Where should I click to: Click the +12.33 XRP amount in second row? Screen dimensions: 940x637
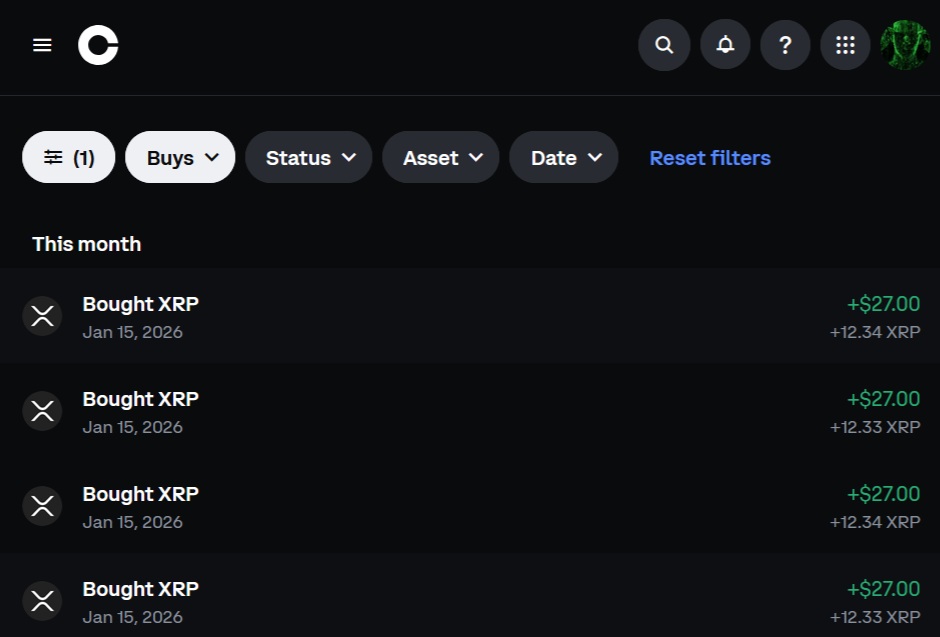click(x=875, y=427)
